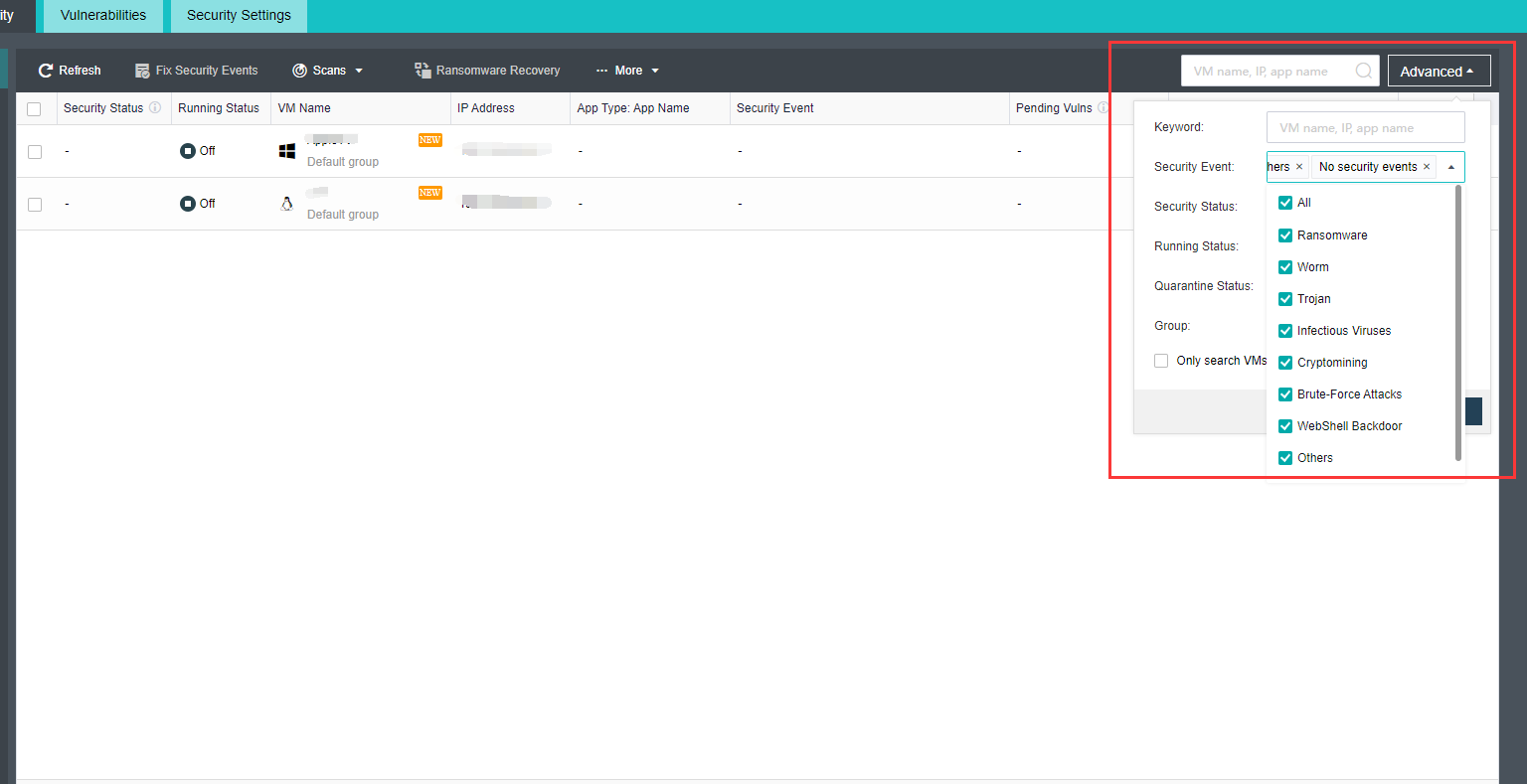This screenshot has height=784, width=1527.
Task: Collapse the Security Event dropdown arrow
Action: point(1451,167)
